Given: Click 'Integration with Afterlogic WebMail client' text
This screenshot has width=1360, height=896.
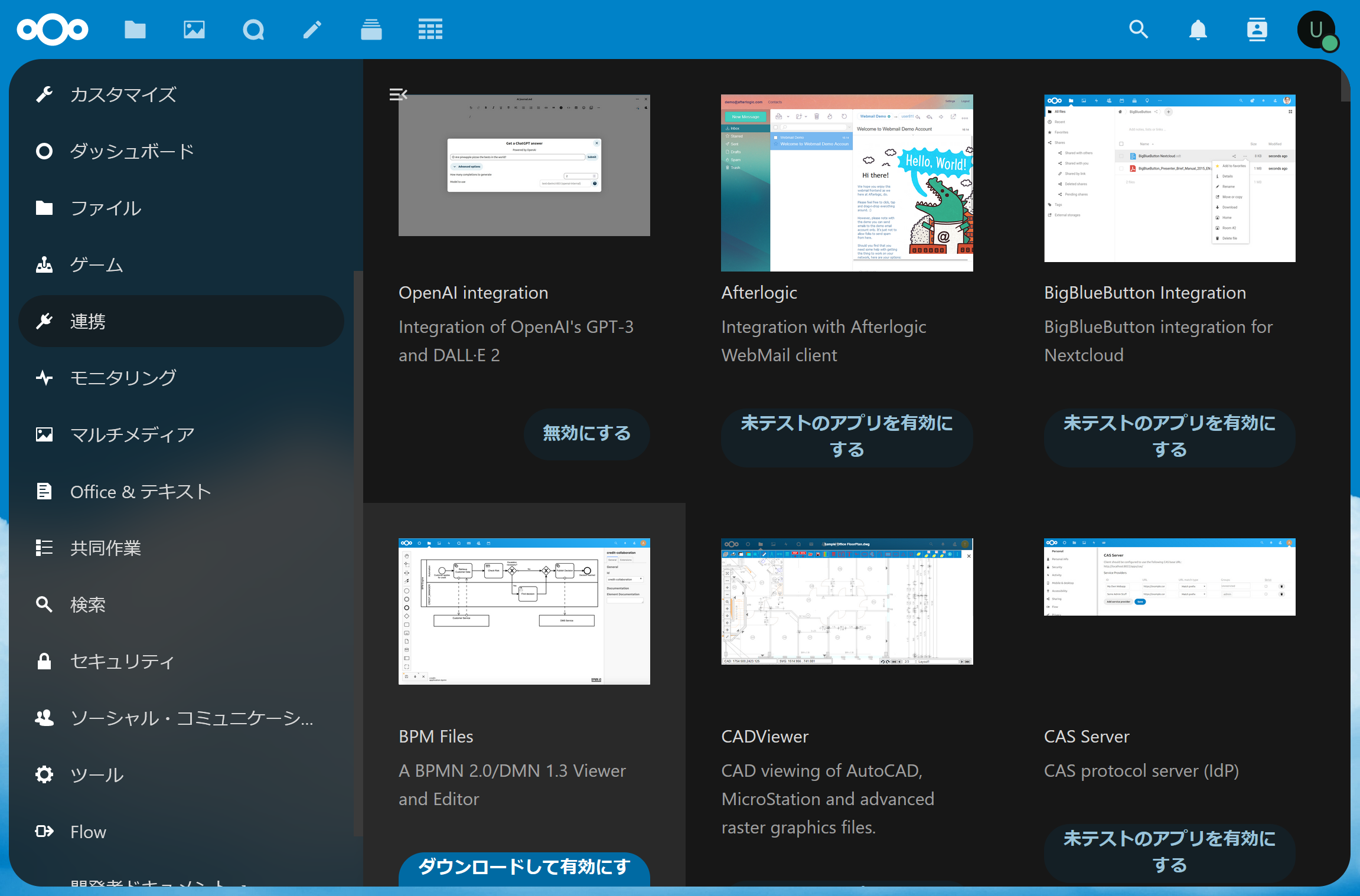Looking at the screenshot, I should pos(823,341).
